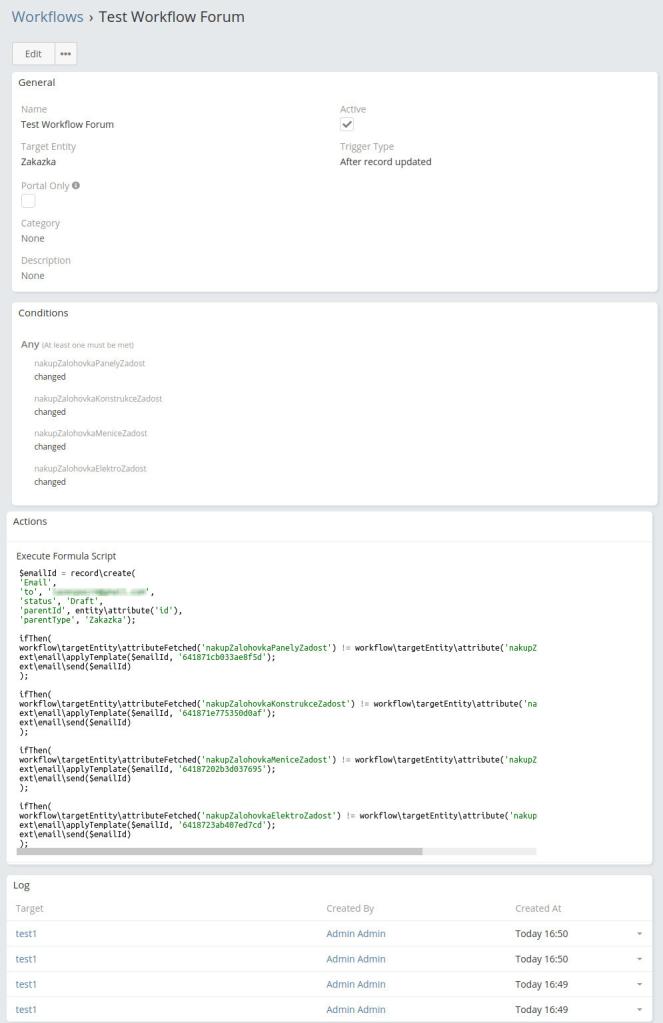
Task: Click the 'Test Workflow Forum' name value
Action: coord(67,125)
